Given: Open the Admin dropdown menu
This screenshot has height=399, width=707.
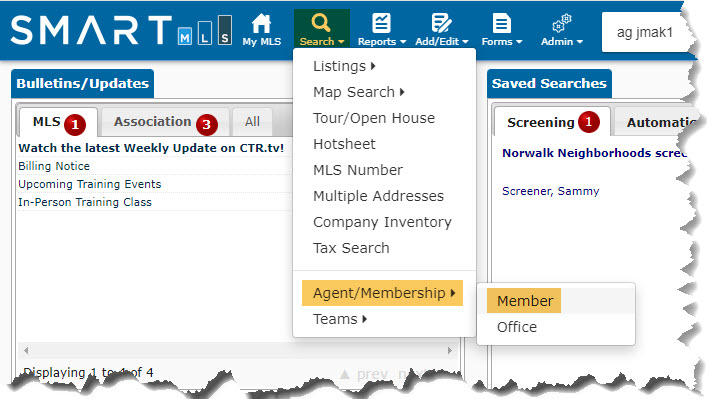Looking at the screenshot, I should click(562, 41).
